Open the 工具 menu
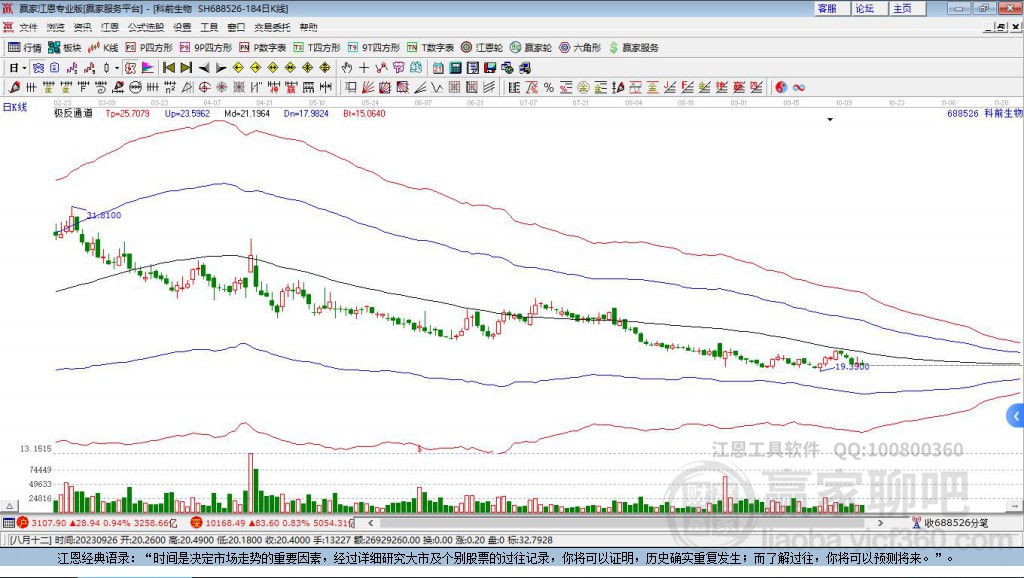Image resolution: width=1024 pixels, height=578 pixels. click(209, 27)
